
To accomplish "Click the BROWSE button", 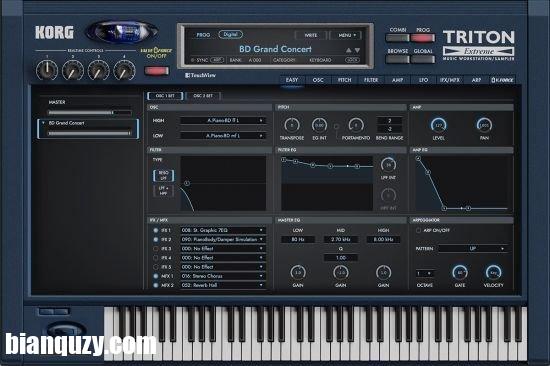I will click(397, 59).
